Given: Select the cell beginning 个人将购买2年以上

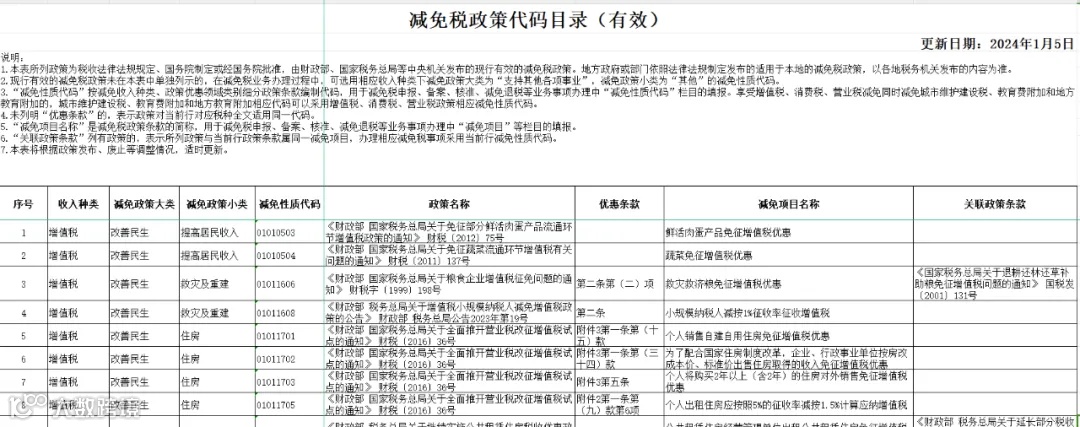Looking at the screenshot, I should click(x=789, y=382).
